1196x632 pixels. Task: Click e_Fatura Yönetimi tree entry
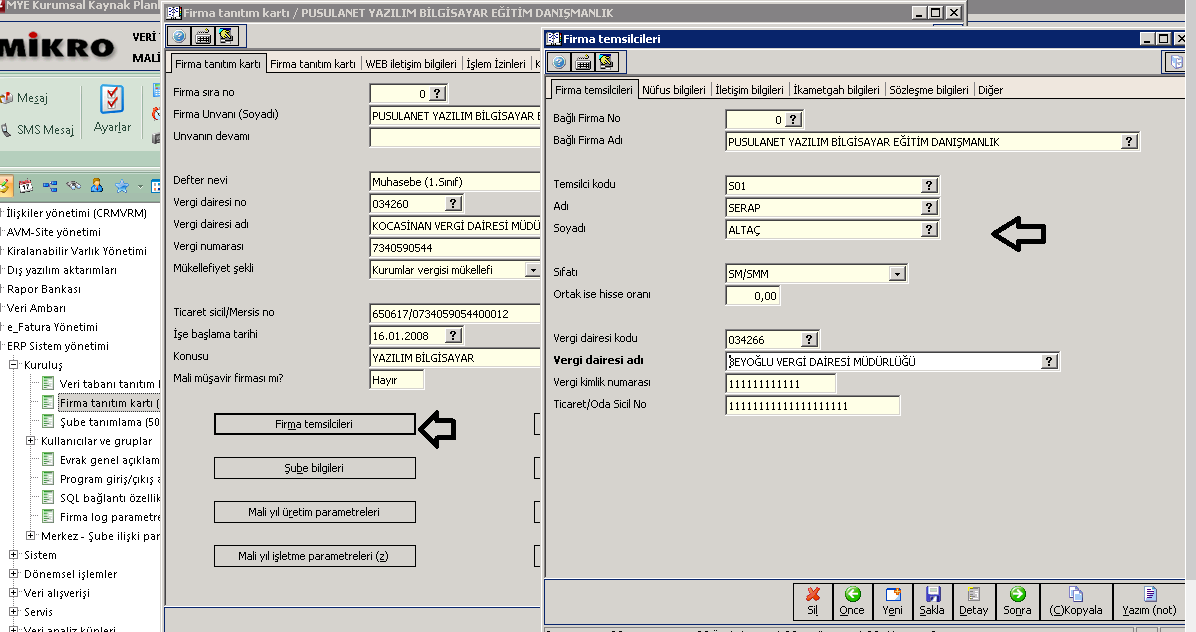(x=53, y=327)
